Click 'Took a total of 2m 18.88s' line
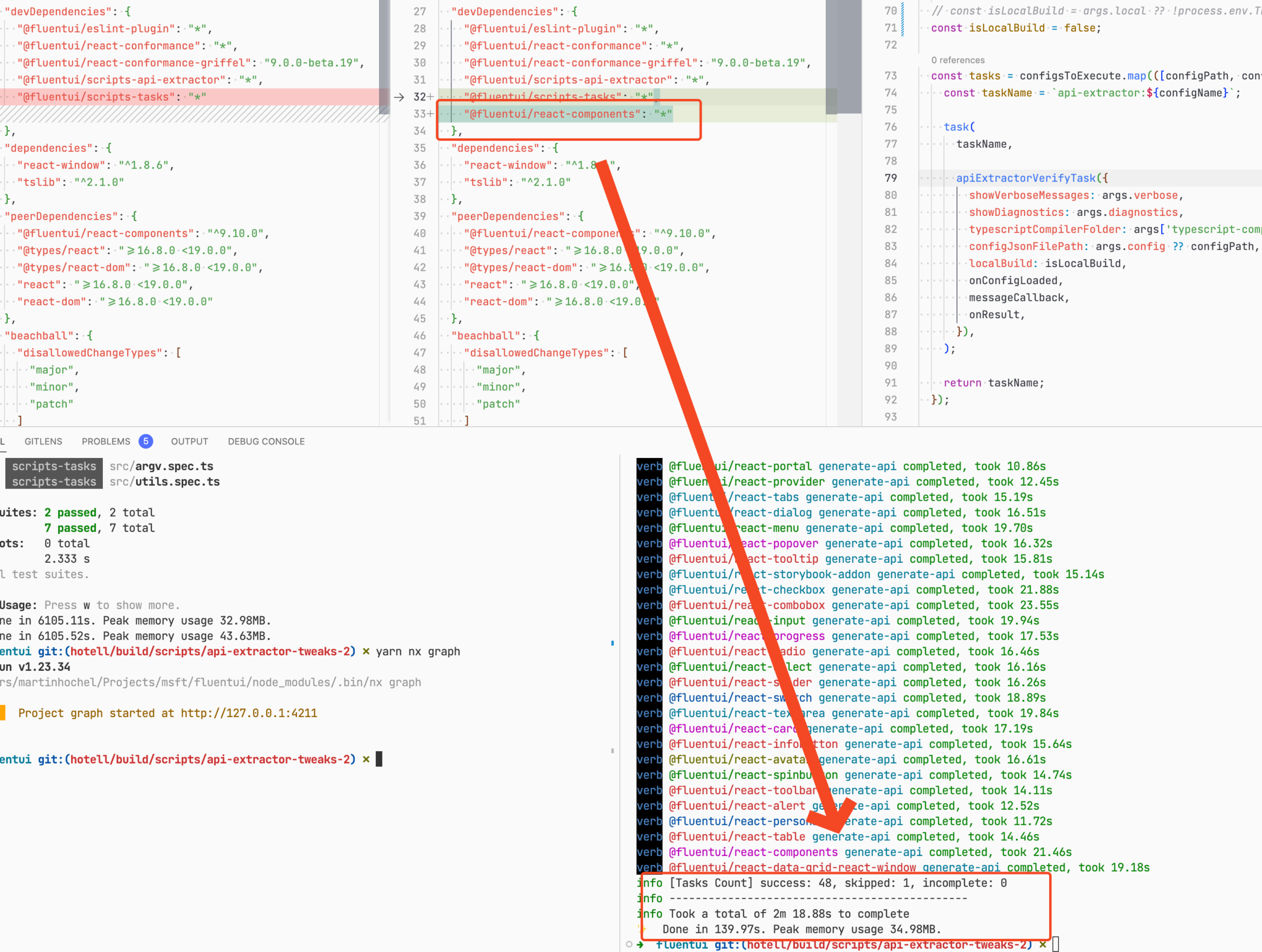The width and height of the screenshot is (1262, 952). click(x=773, y=914)
